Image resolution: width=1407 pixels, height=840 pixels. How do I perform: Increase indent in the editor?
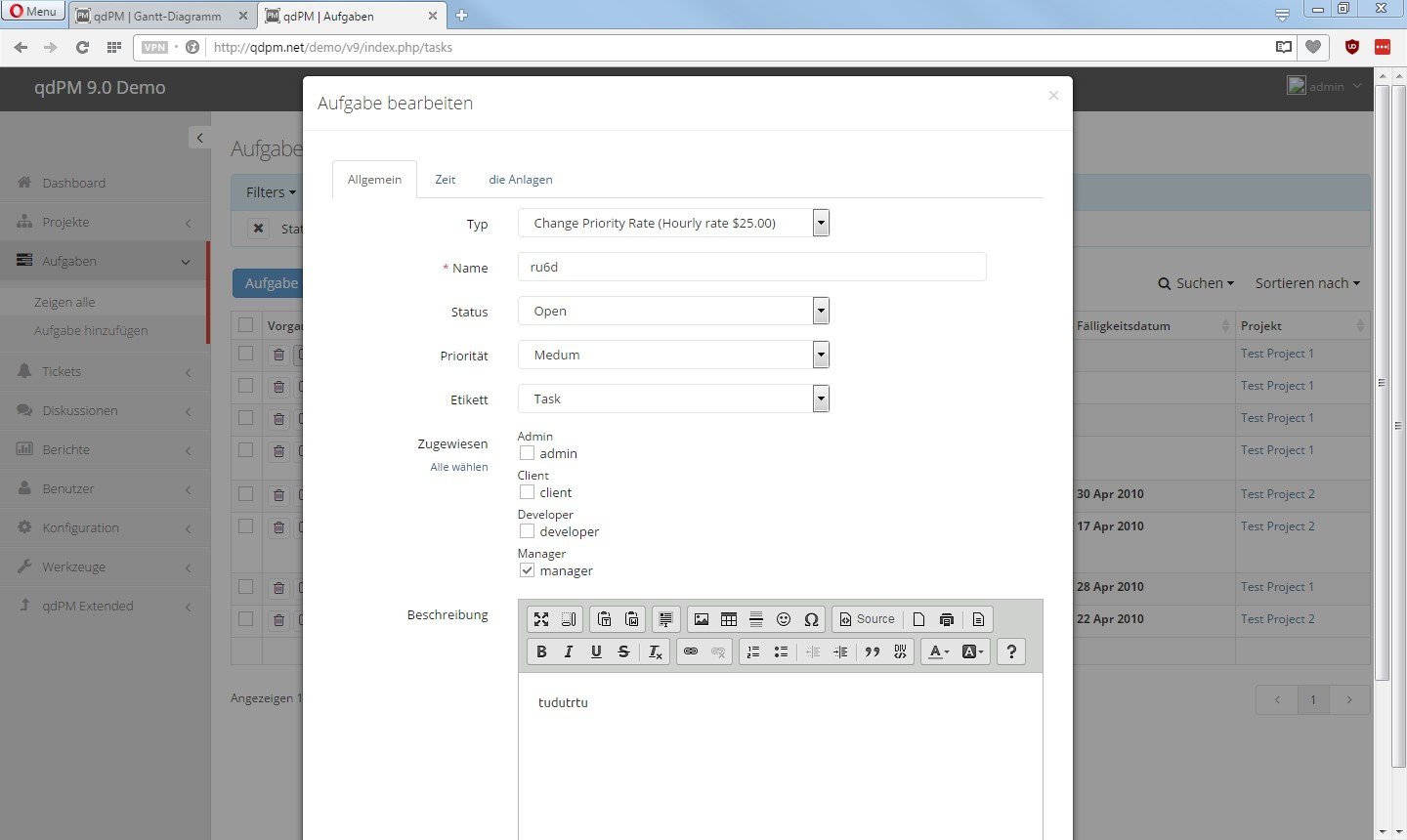point(840,651)
